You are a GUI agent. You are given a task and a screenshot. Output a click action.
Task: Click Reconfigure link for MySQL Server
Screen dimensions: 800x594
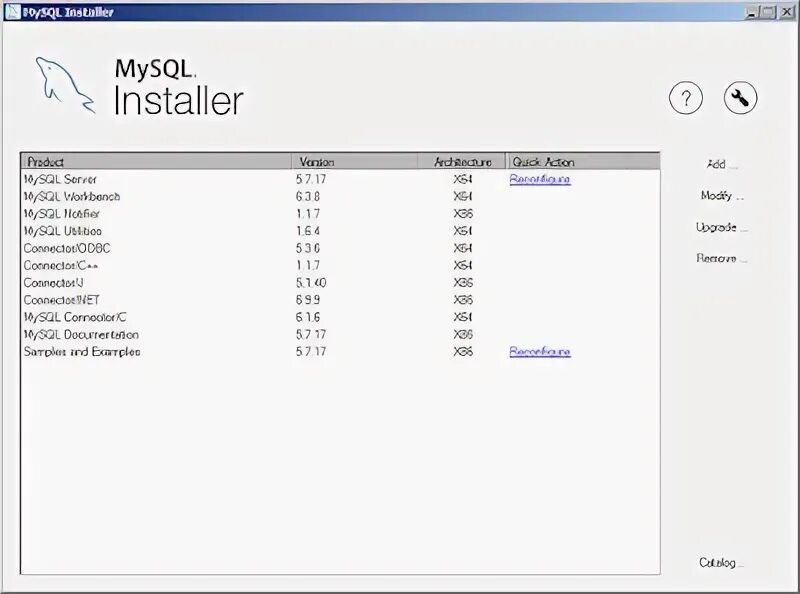[540, 179]
